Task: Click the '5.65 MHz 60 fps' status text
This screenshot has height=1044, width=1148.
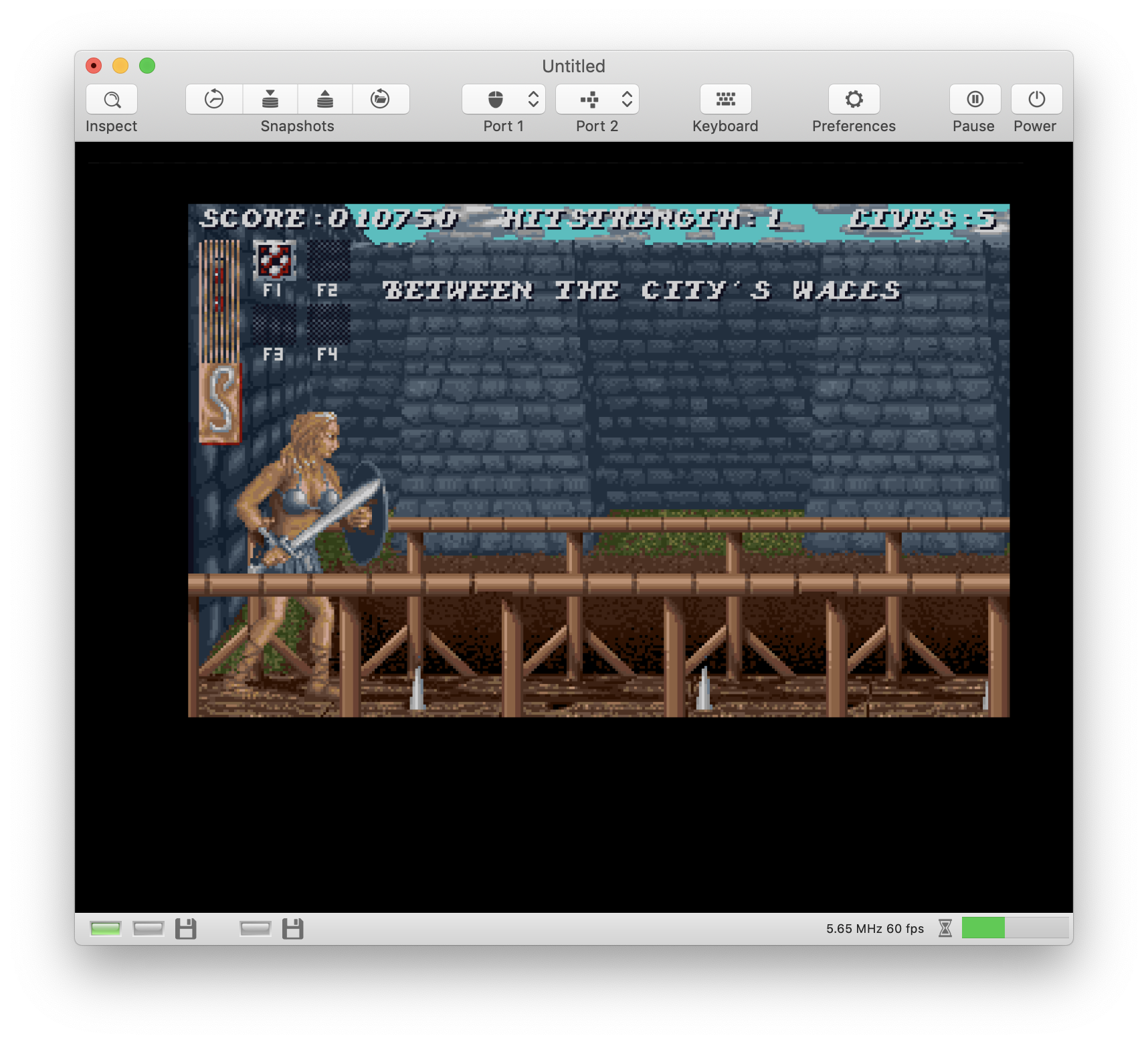Action: (x=875, y=929)
